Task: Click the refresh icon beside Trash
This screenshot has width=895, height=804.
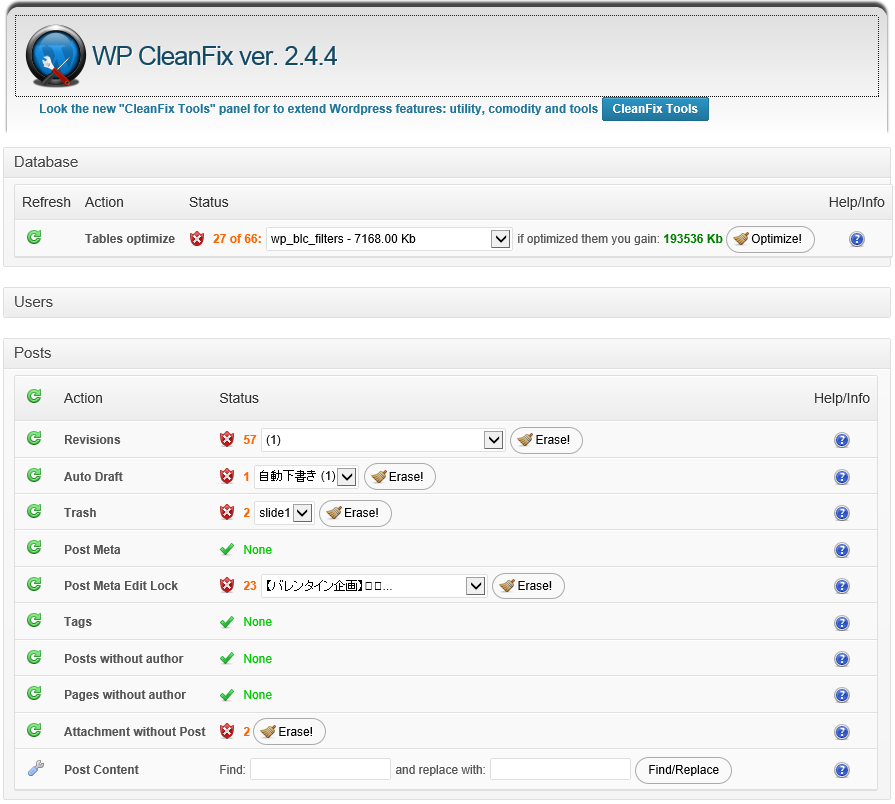Action: click(34, 512)
